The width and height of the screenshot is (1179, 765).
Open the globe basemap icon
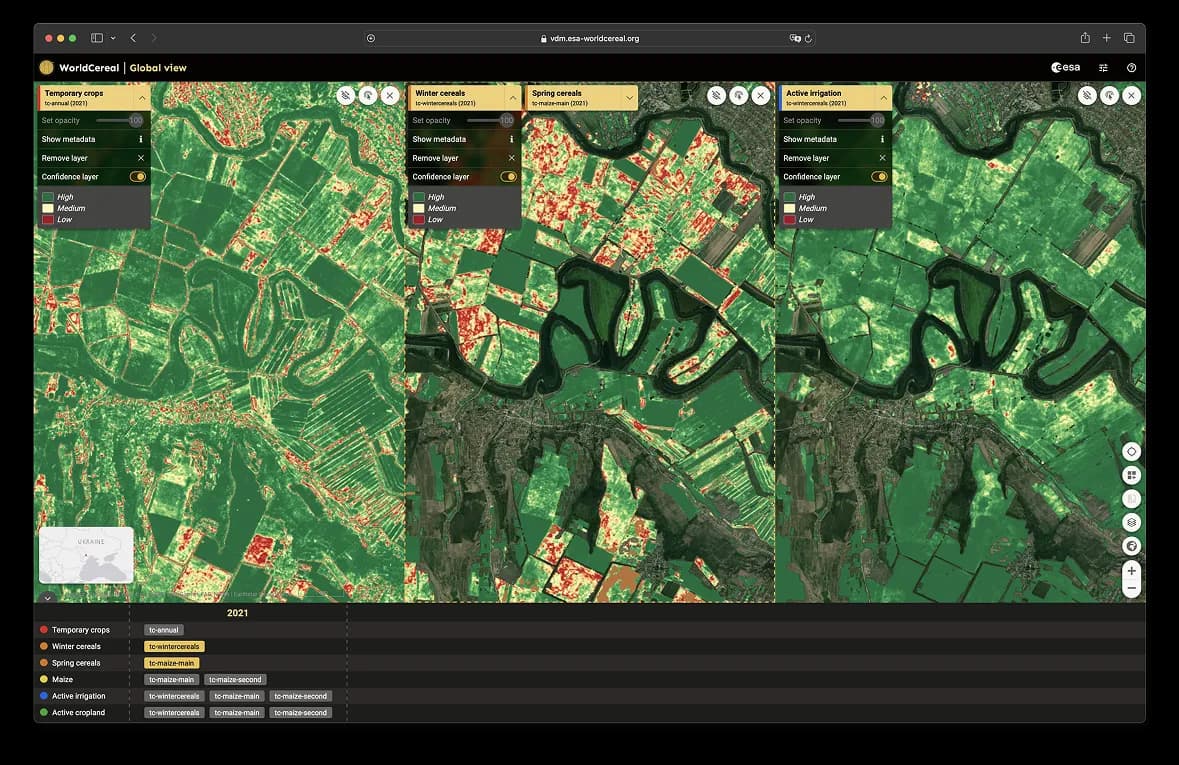pyautogui.click(x=1131, y=546)
